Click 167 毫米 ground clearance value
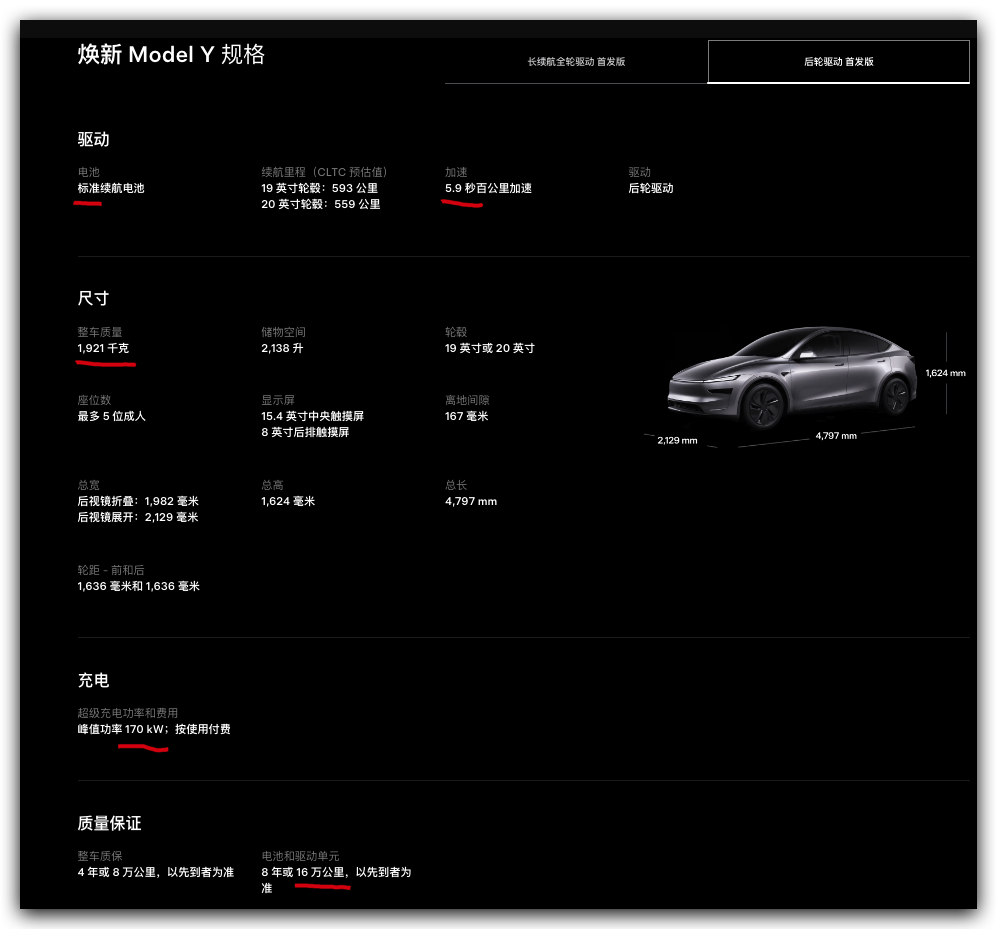This screenshot has height=929, width=997. coord(467,416)
